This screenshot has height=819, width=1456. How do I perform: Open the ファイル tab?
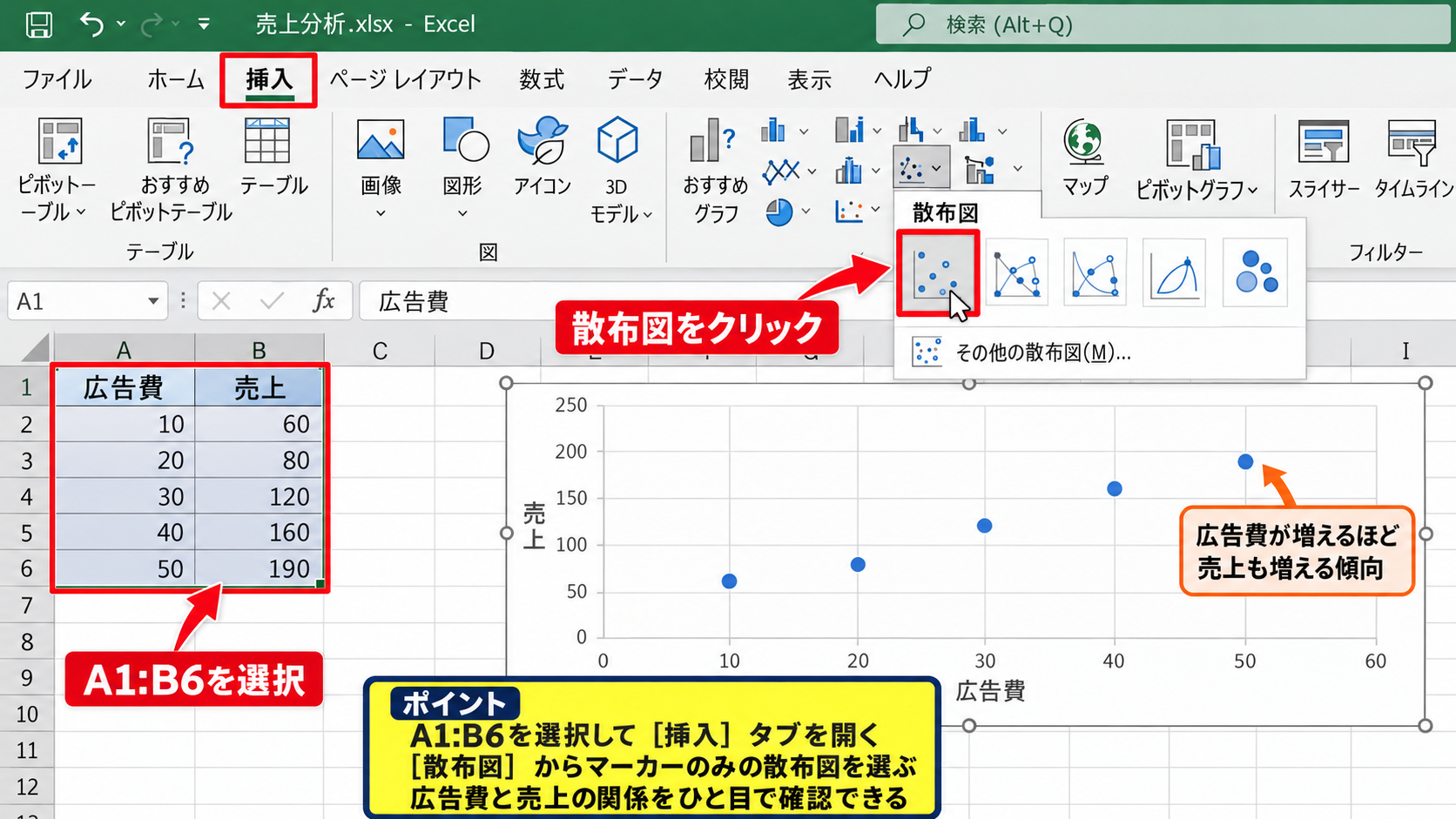pyautogui.click(x=57, y=79)
